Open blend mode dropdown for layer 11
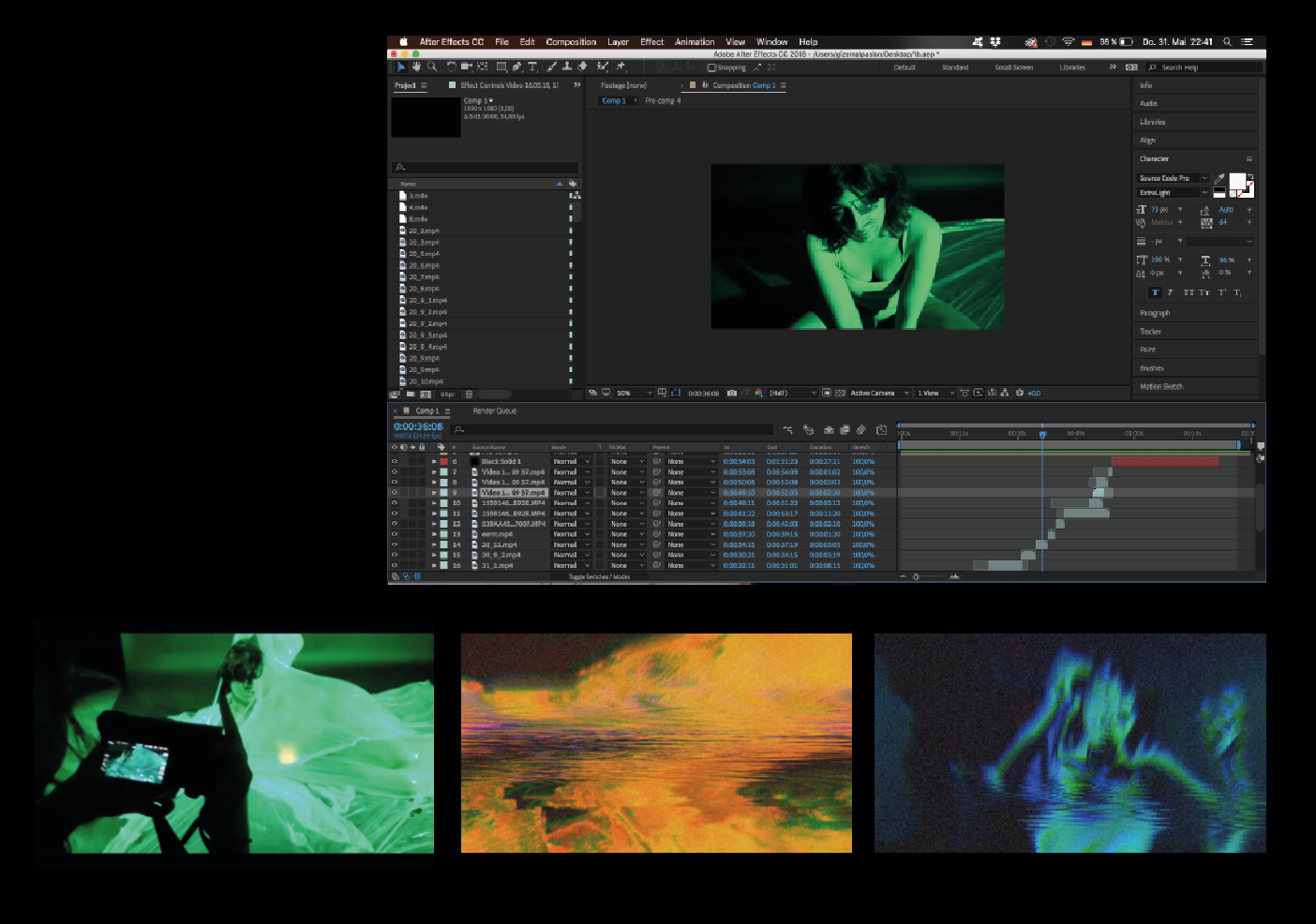 (x=571, y=514)
